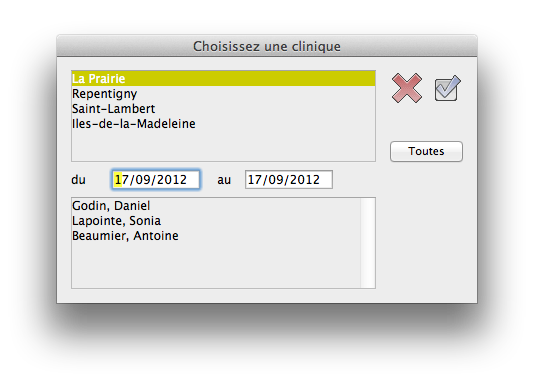This screenshot has width=534, height=382.
Task: Click the month 09 in the "du" date field
Action: click(x=143, y=179)
